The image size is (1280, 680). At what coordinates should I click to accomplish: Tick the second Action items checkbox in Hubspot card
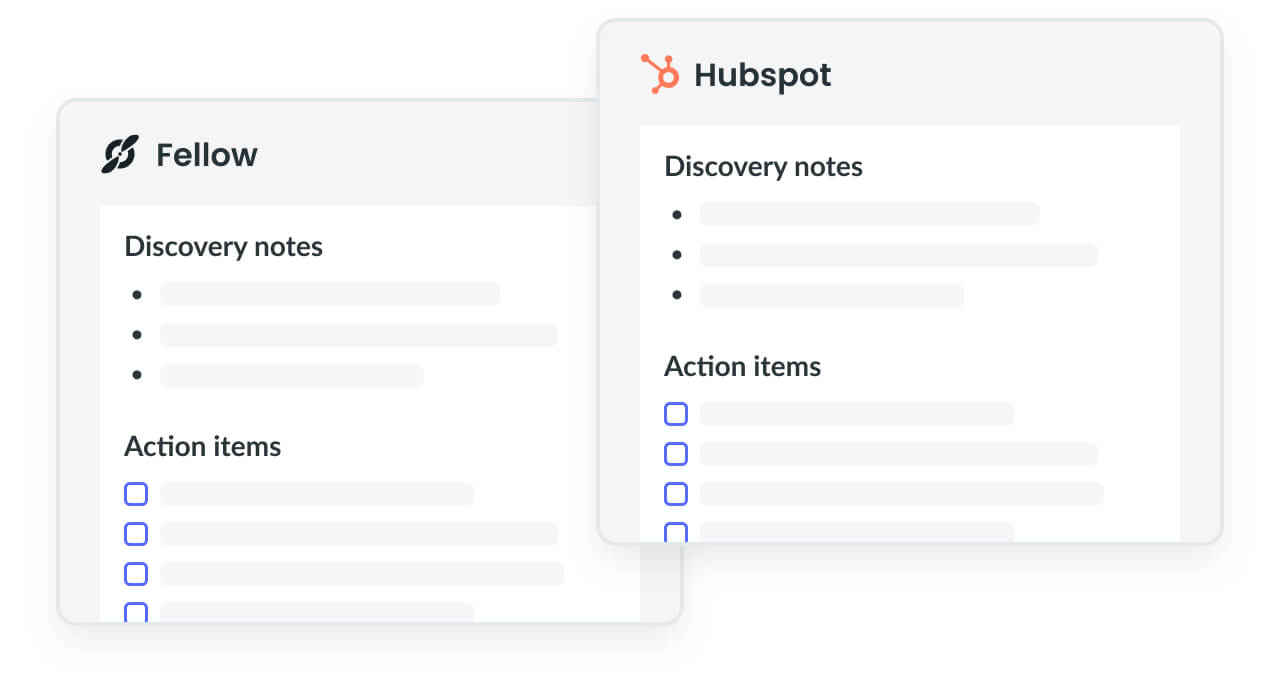pos(676,454)
